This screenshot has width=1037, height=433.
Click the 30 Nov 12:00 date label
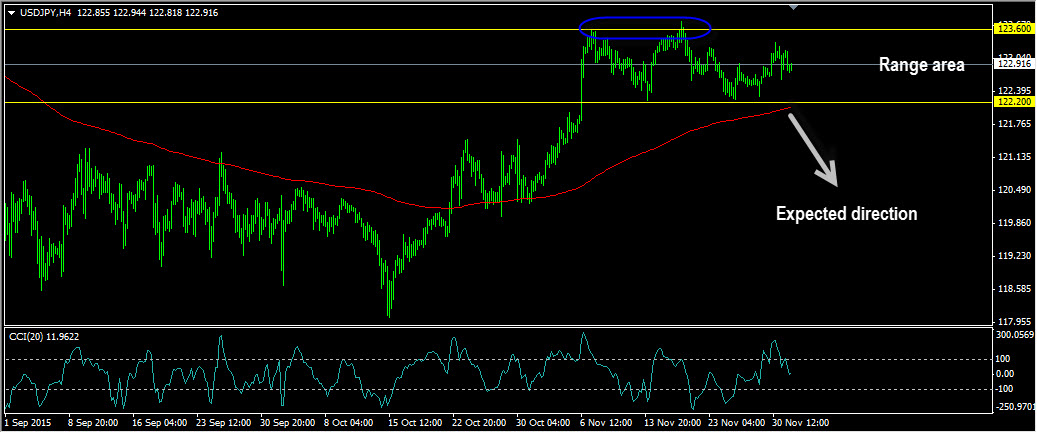802,422
